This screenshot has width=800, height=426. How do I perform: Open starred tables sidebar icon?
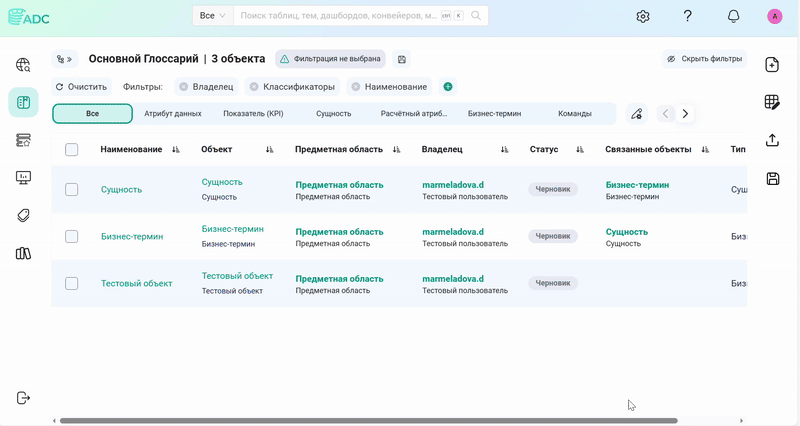[x=23, y=140]
